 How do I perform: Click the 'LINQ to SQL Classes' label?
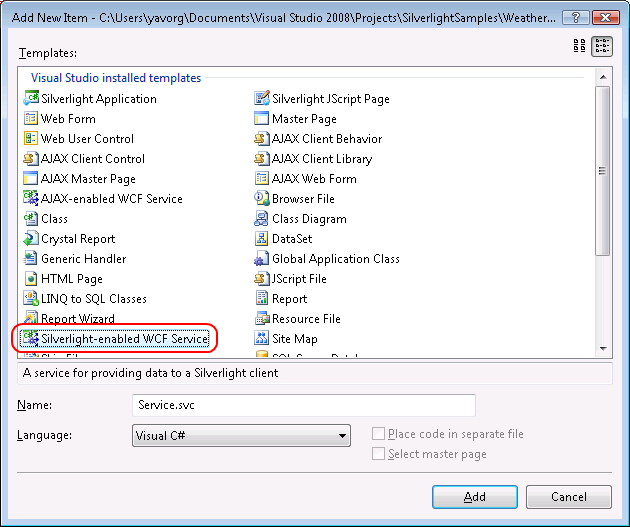[94, 298]
